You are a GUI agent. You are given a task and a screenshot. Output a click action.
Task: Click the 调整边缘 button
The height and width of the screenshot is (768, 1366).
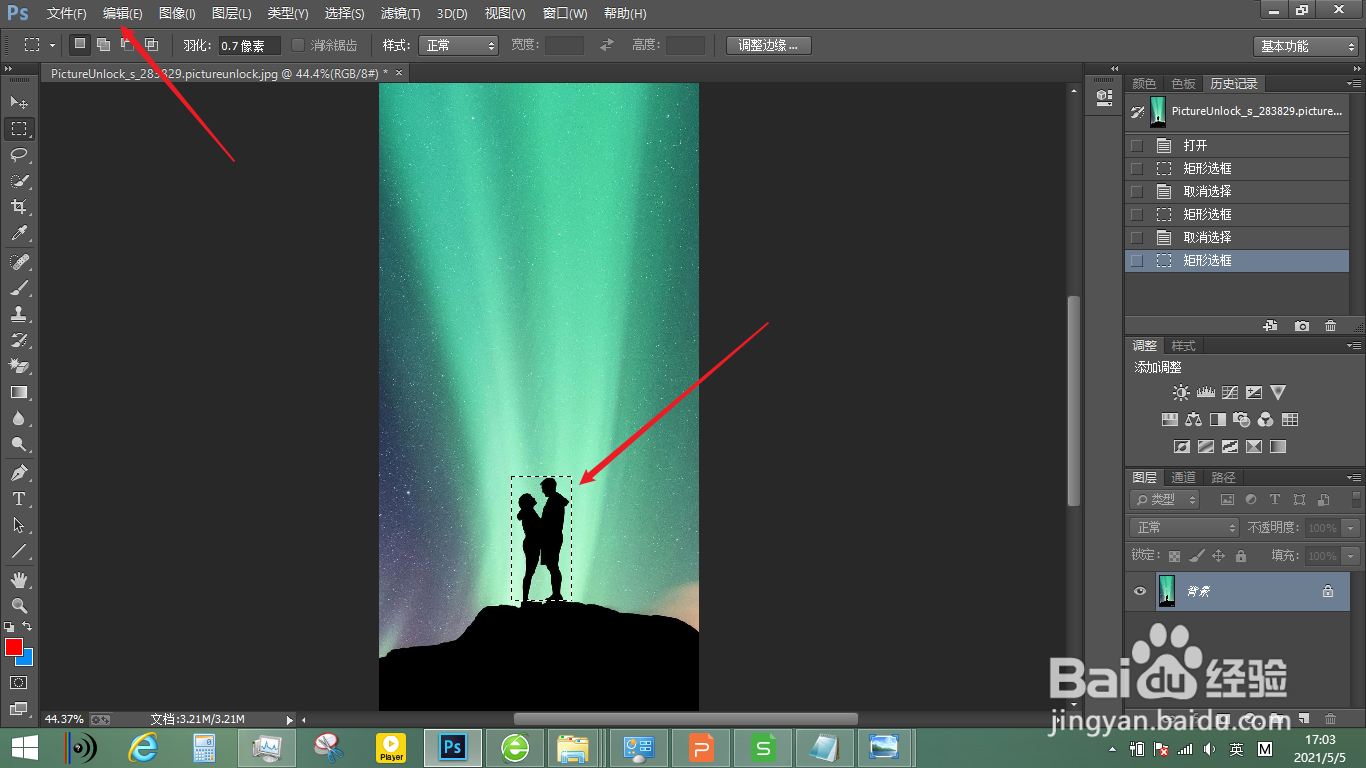(768, 45)
